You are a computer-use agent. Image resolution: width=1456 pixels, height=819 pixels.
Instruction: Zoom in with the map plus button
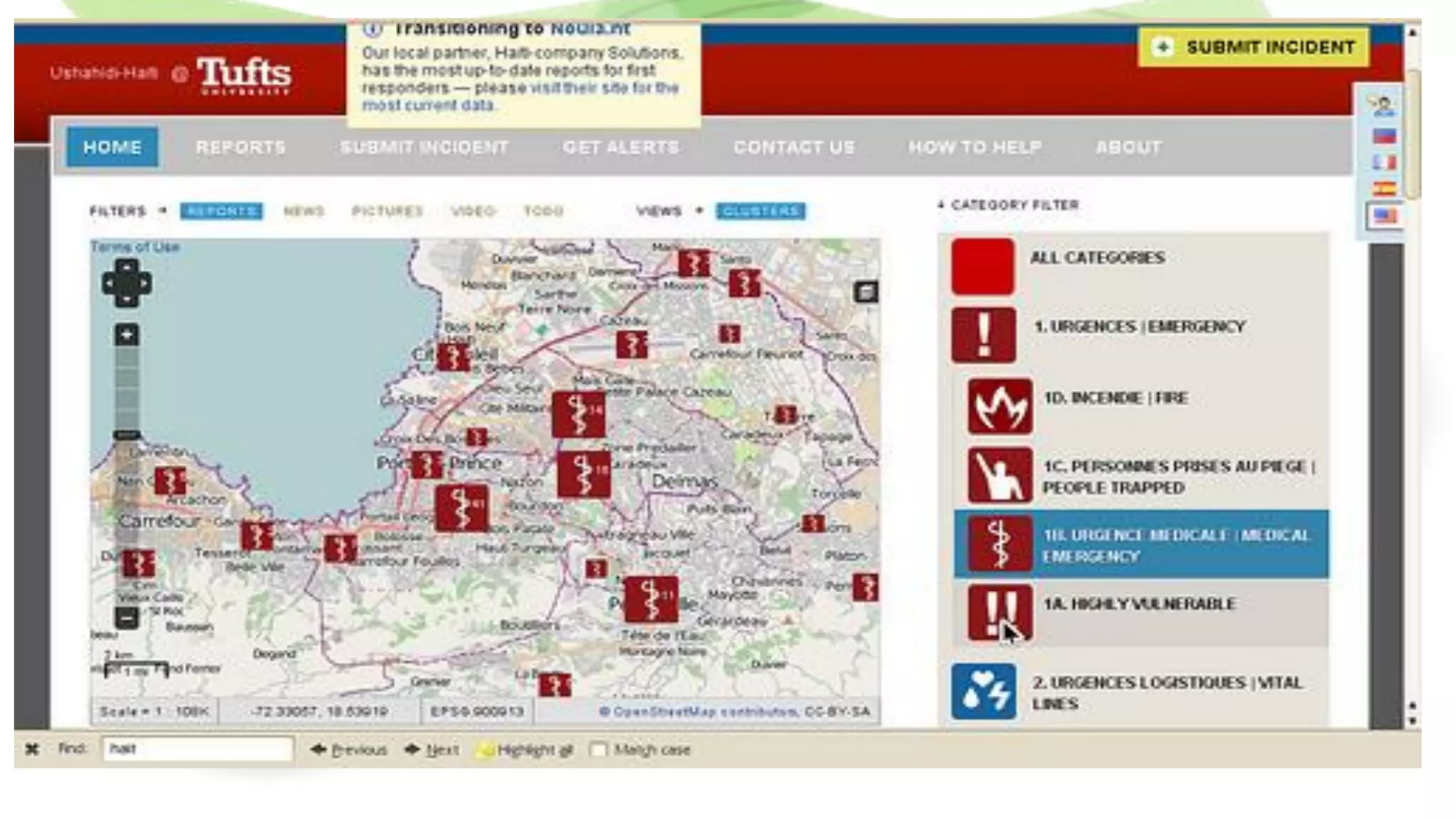click(x=127, y=335)
